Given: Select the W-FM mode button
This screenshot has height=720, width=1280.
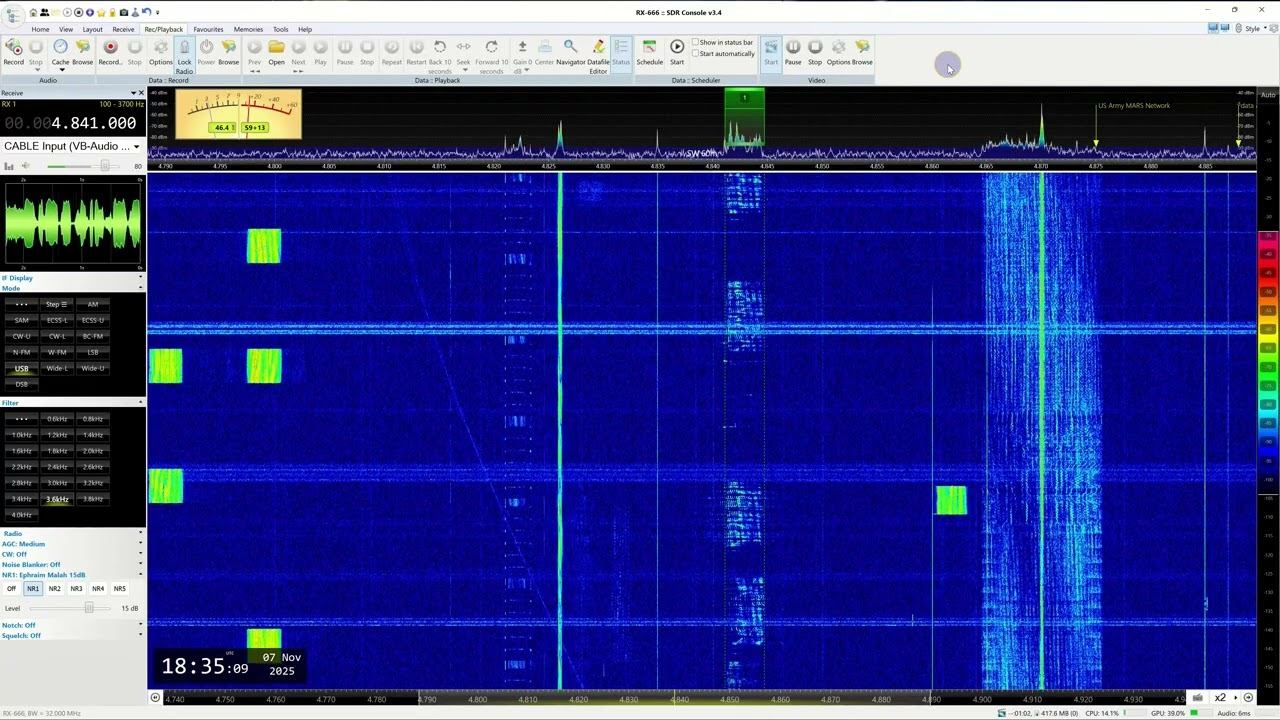Looking at the screenshot, I should pyautogui.click(x=57, y=352).
